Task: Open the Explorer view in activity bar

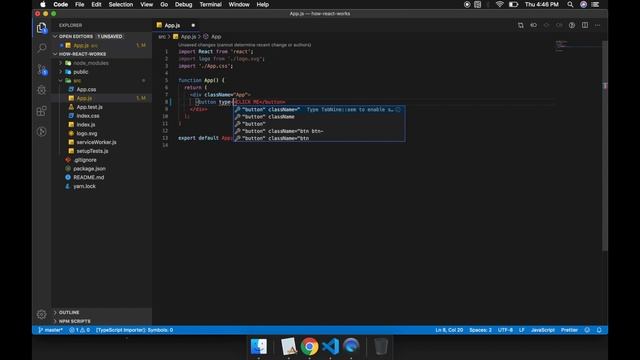Action: coord(42,28)
